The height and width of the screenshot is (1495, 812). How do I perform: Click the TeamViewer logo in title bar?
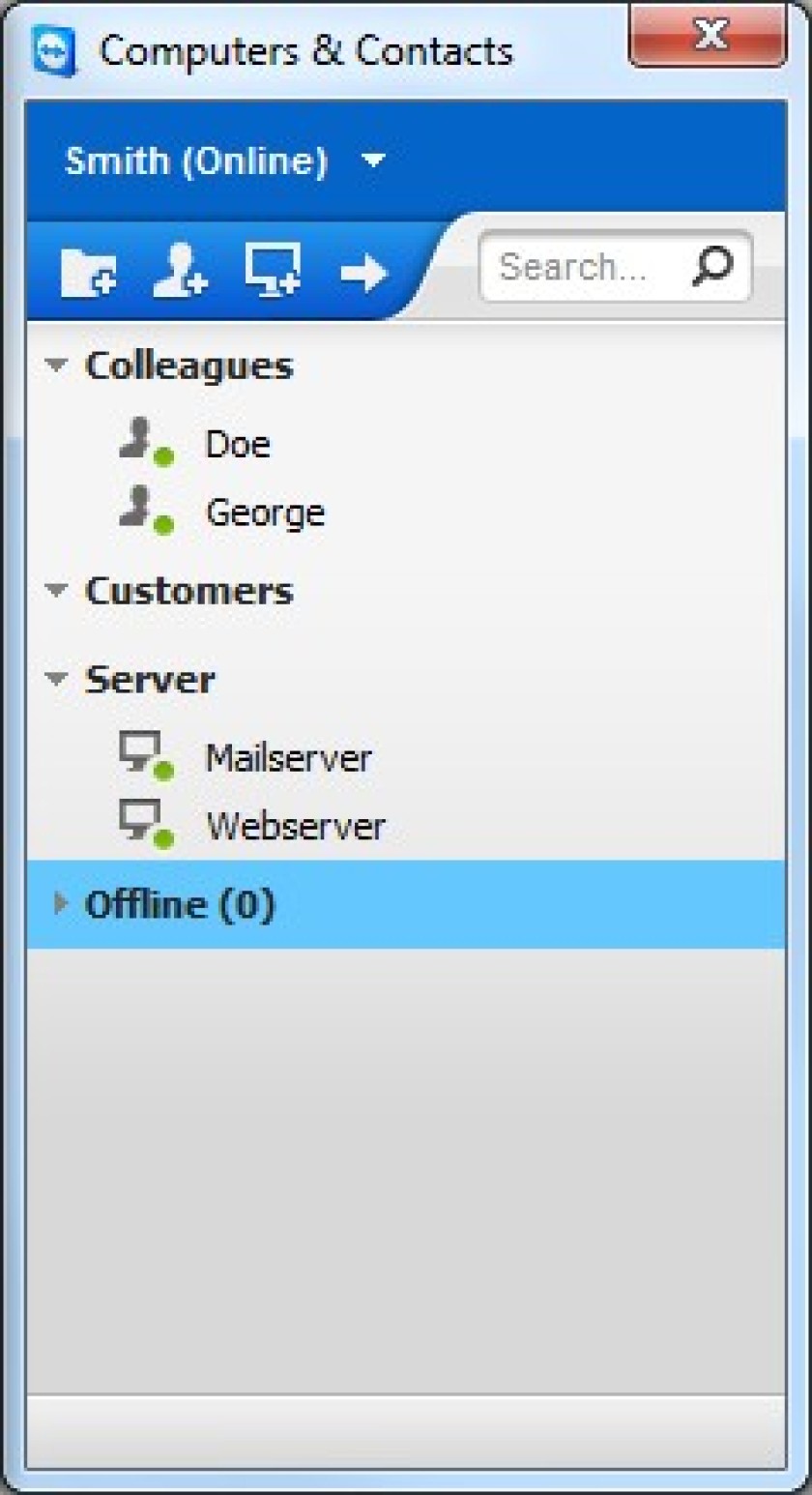coord(54,51)
